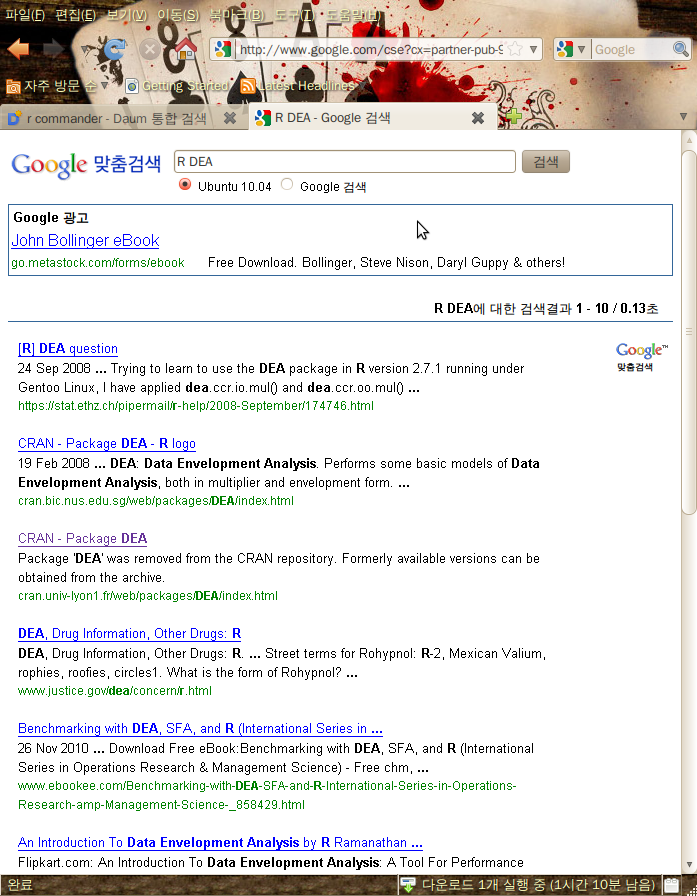Viewport: 697px width, 896px height.
Task: Open the home page icon
Action: [x=185, y=49]
